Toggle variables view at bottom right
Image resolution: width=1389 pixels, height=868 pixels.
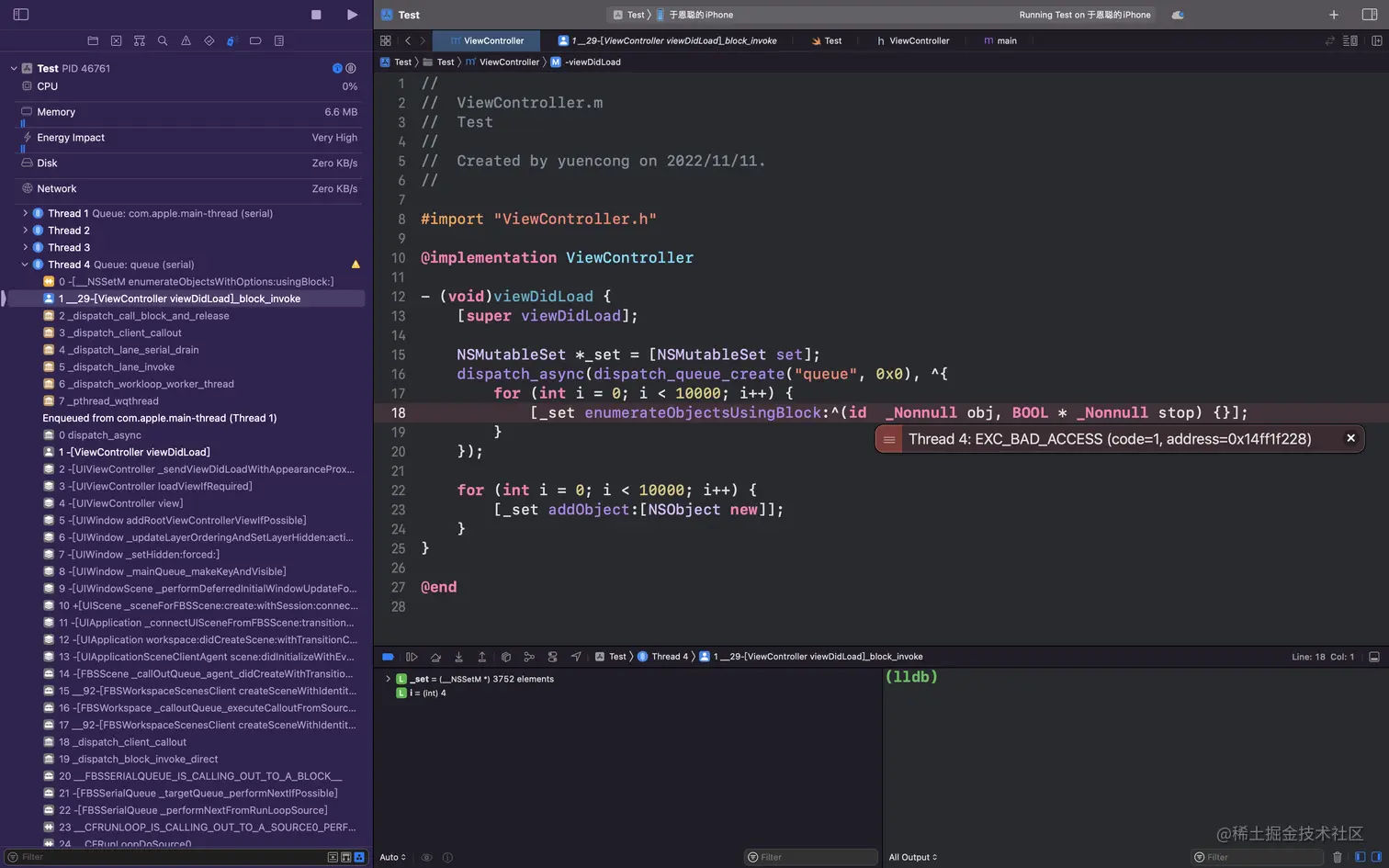1361,857
